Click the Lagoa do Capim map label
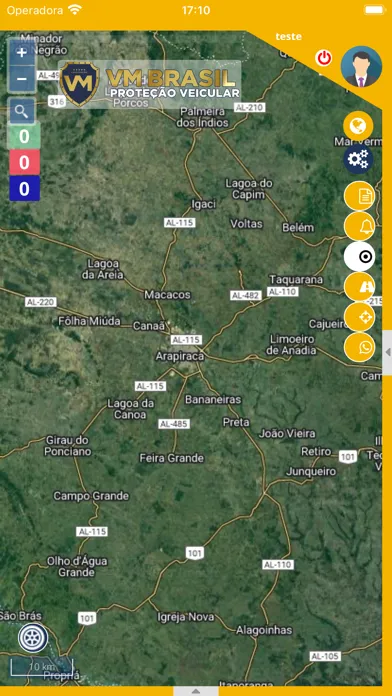This screenshot has height=696, width=392. pyautogui.click(x=249, y=189)
